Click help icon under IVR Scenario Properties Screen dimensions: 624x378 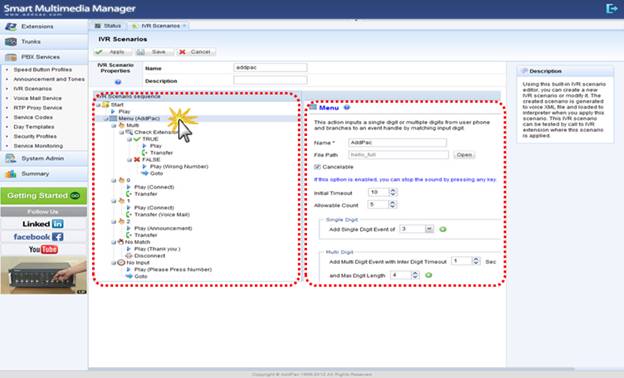(118, 82)
